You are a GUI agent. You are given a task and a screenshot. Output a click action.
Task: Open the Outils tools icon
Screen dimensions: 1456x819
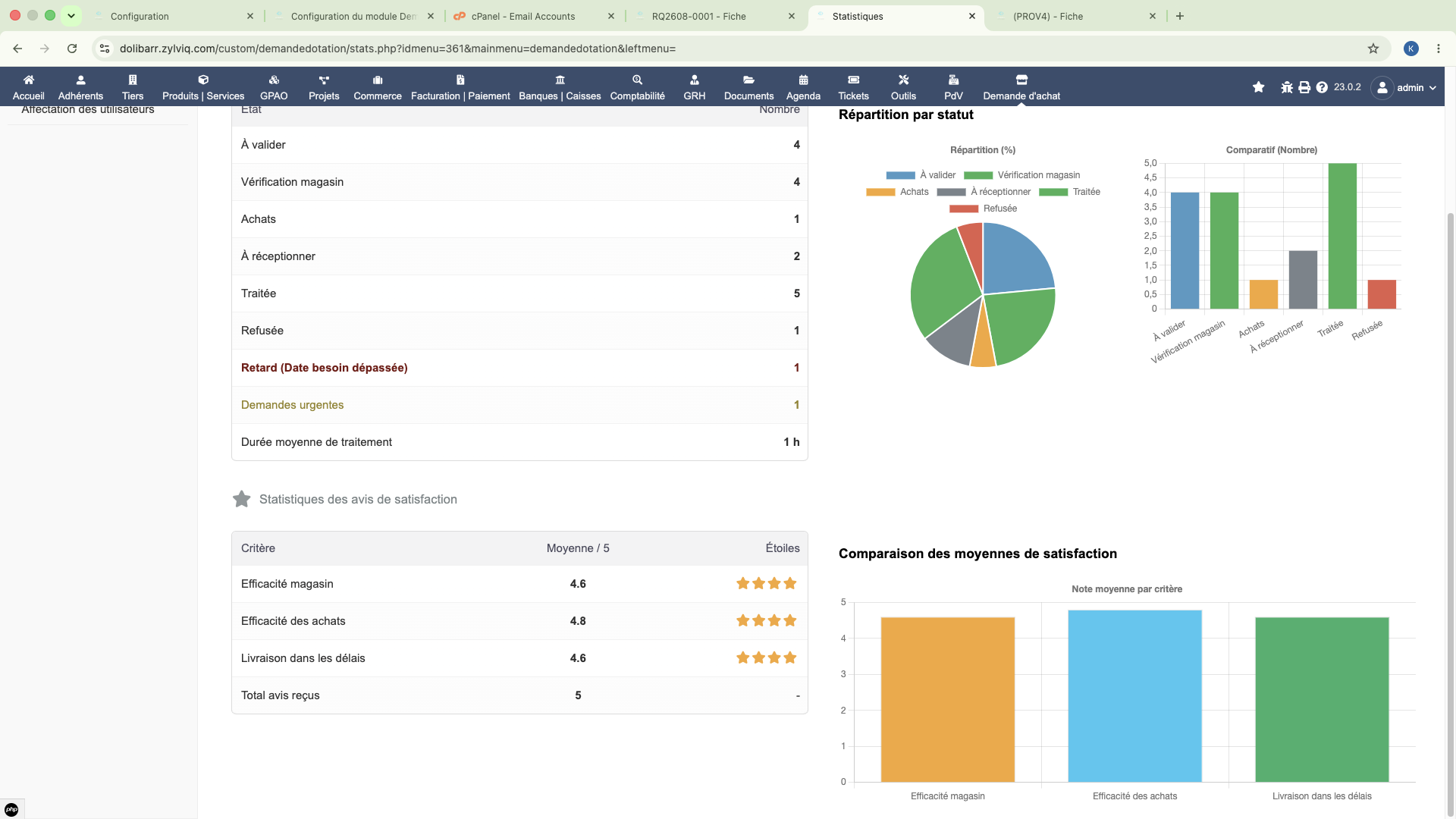click(x=903, y=80)
